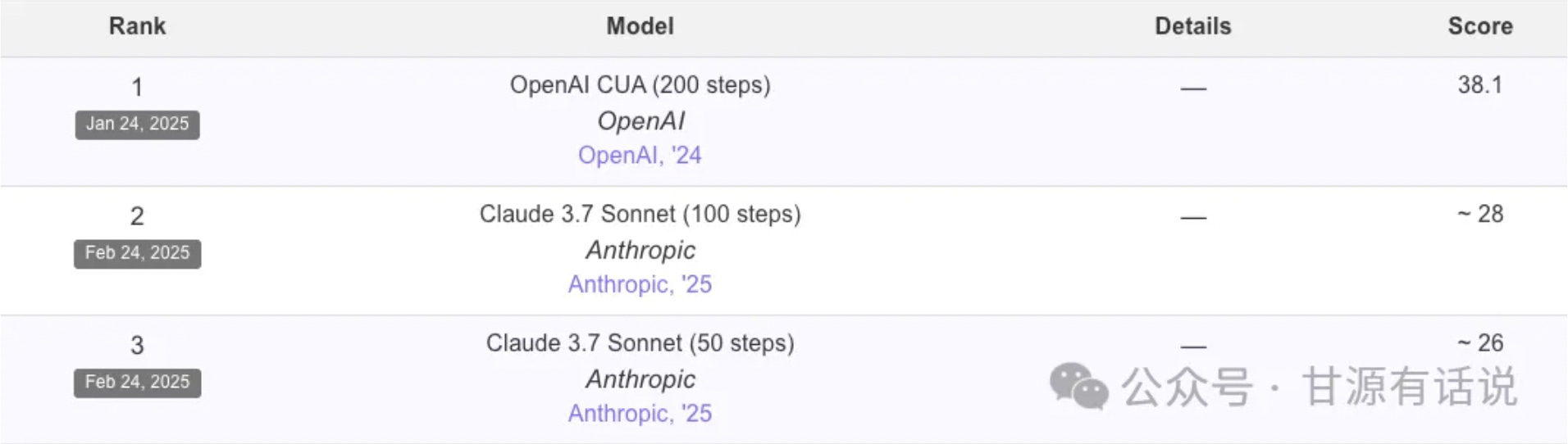1568x444 pixels.
Task: Click the "Feb 24, 2025" badge under rank 3
Action: (137, 382)
